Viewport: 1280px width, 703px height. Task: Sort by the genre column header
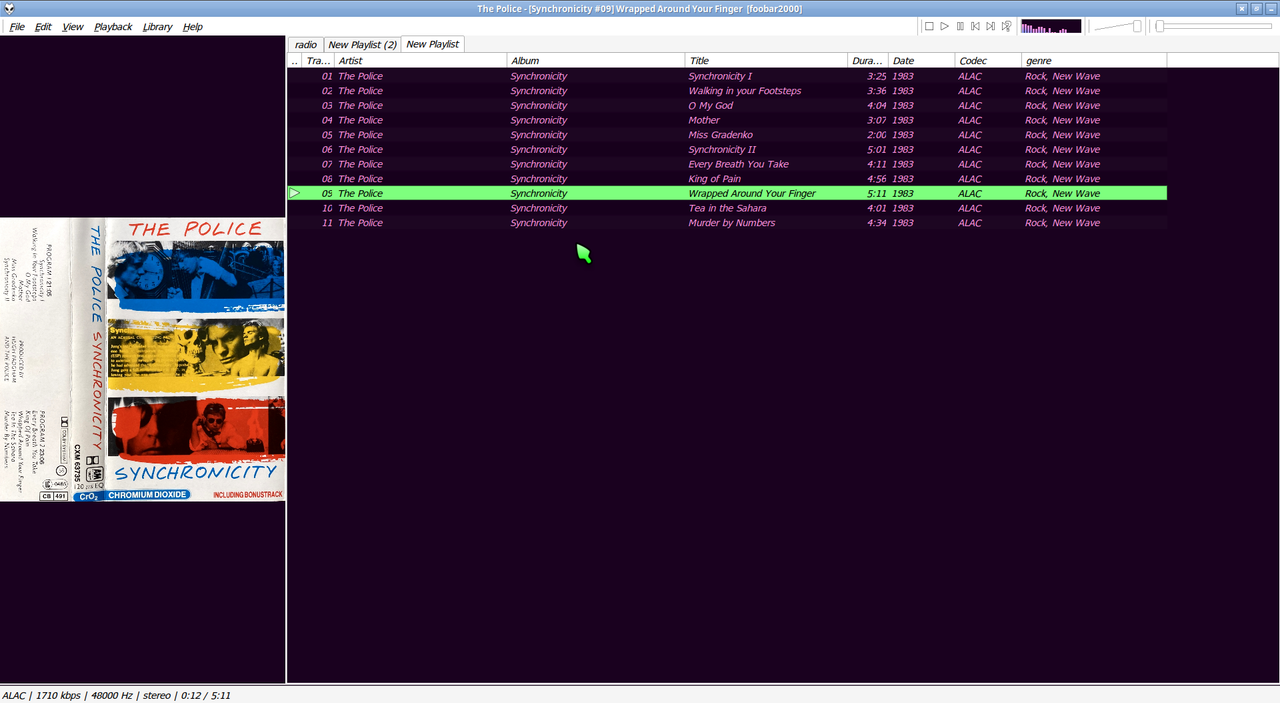(x=1094, y=61)
